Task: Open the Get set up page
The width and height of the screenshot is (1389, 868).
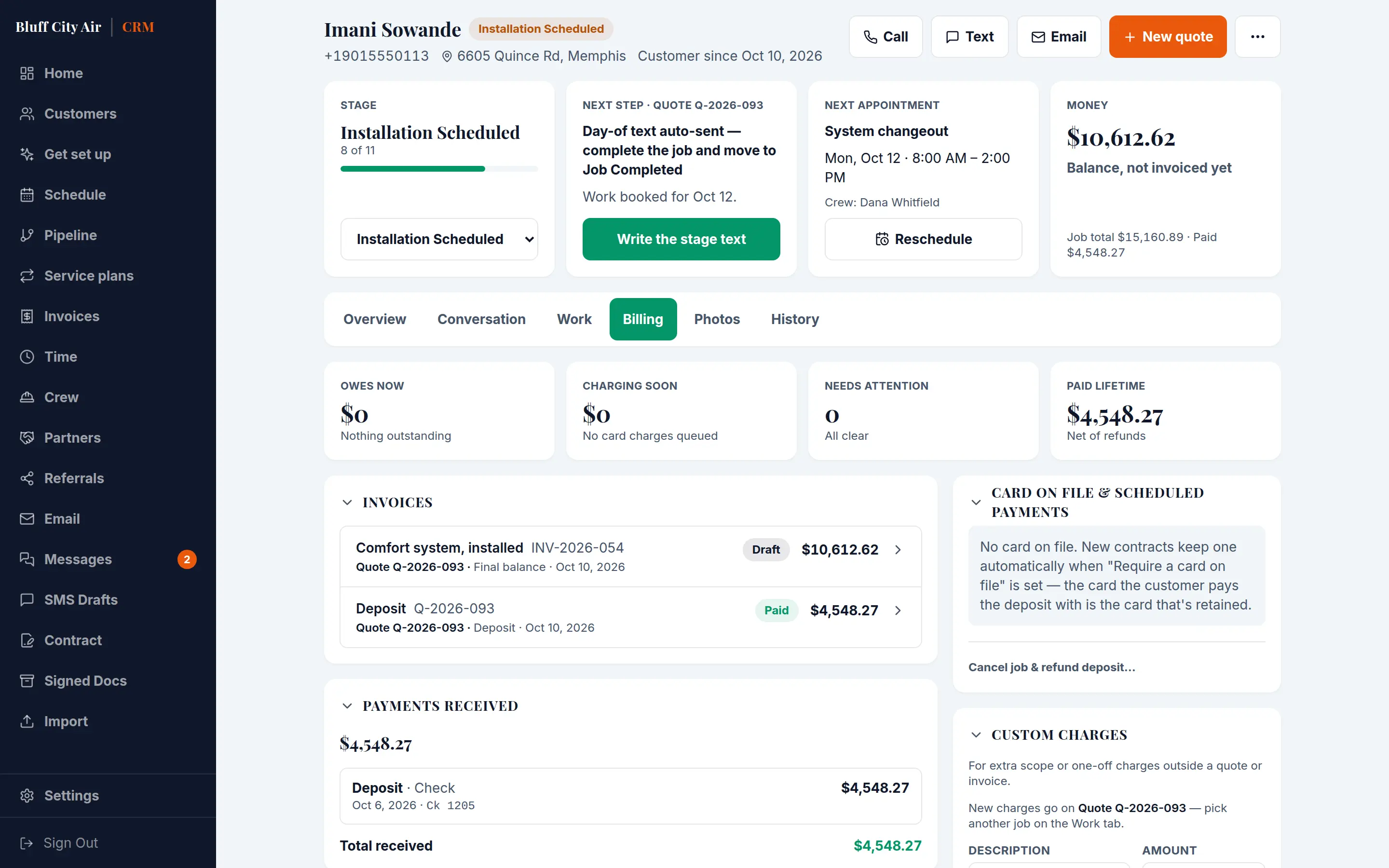Action: [108, 154]
